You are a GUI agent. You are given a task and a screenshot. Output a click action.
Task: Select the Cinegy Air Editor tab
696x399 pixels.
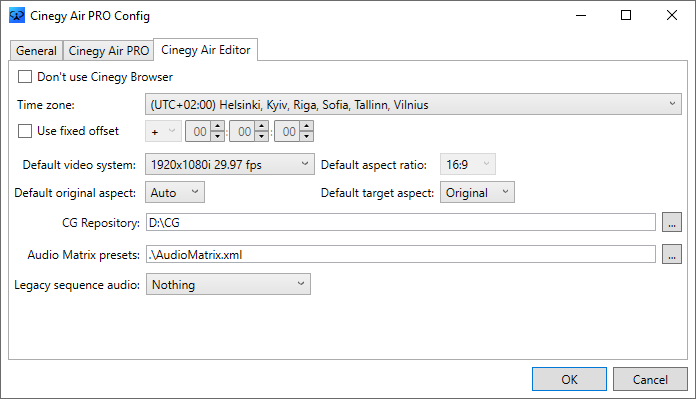coord(206,50)
